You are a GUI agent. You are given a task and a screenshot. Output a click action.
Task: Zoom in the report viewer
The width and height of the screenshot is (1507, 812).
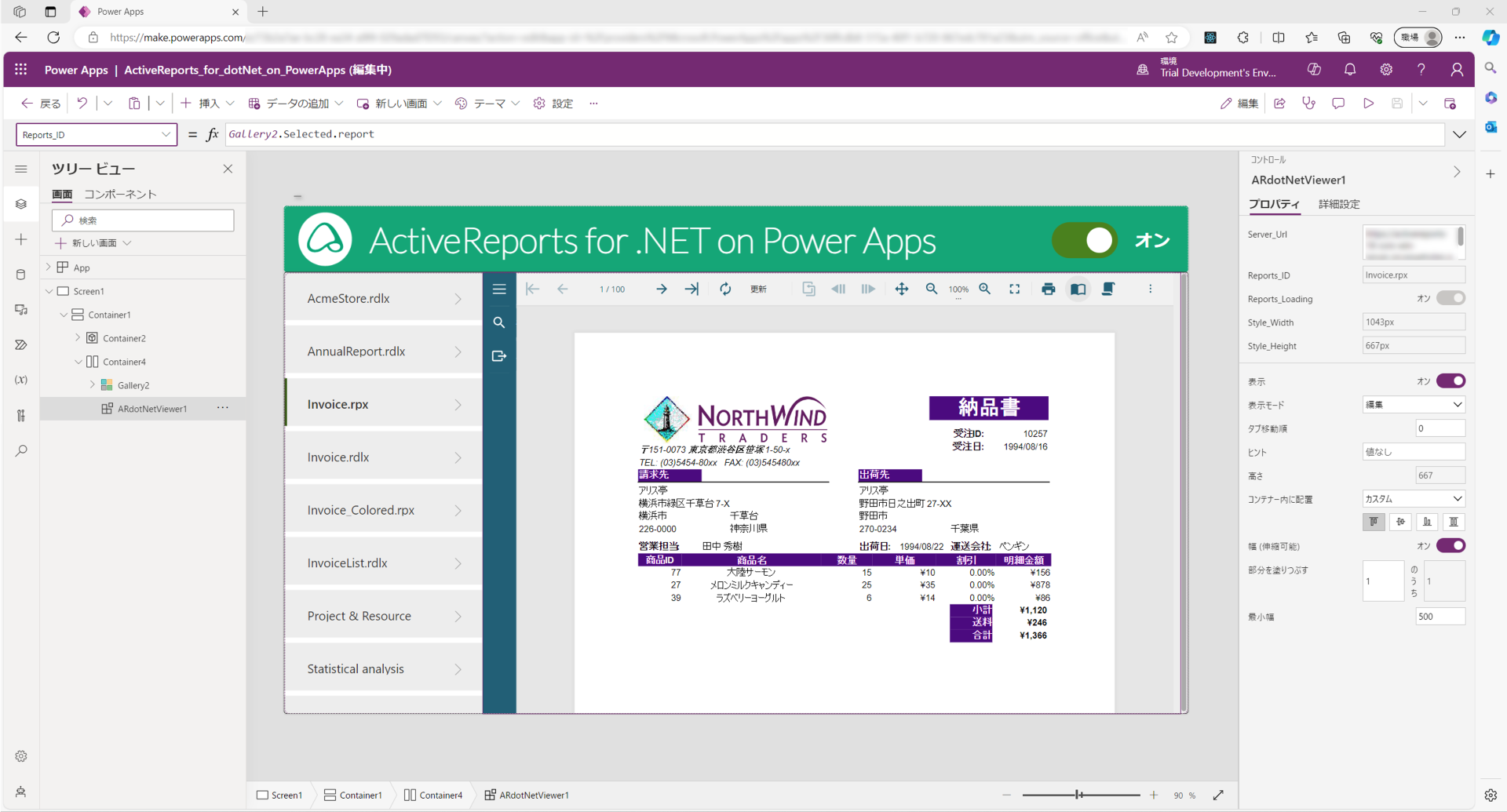[x=985, y=289]
